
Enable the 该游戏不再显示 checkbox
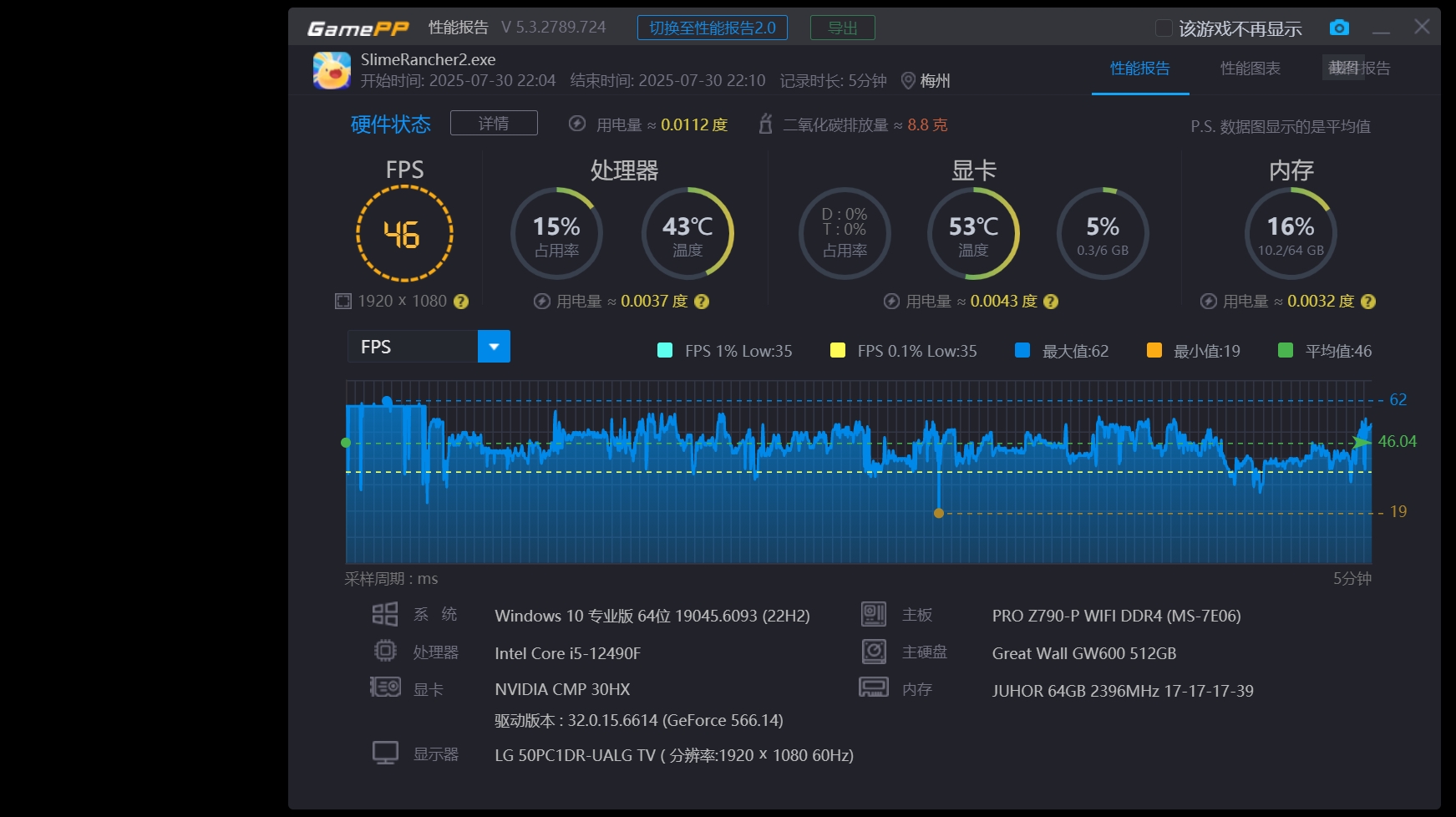click(1164, 28)
